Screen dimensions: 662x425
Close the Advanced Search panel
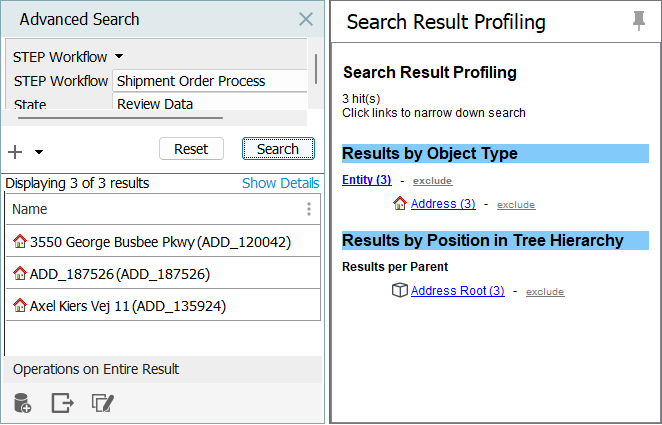click(x=306, y=19)
